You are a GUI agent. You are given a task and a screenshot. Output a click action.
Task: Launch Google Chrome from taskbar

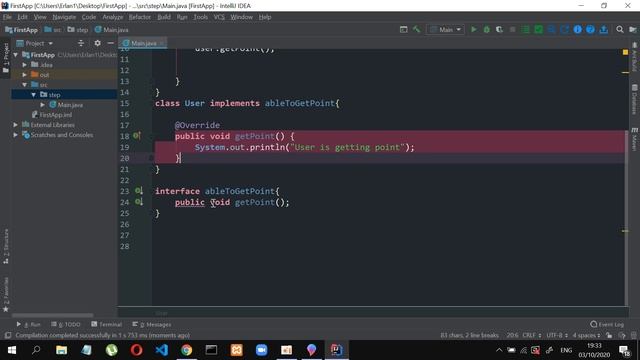(x=187, y=350)
